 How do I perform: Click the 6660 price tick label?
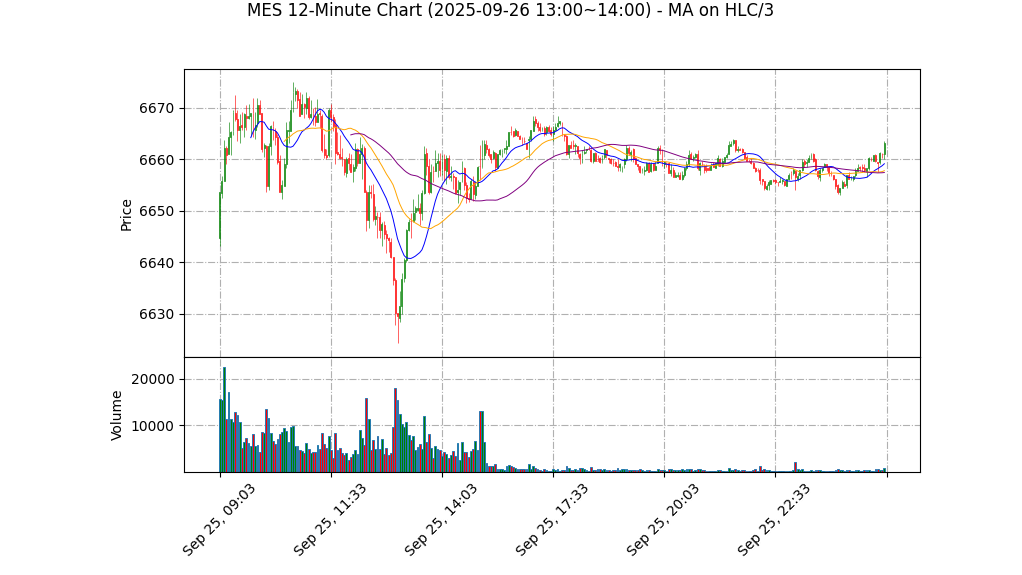click(157, 160)
